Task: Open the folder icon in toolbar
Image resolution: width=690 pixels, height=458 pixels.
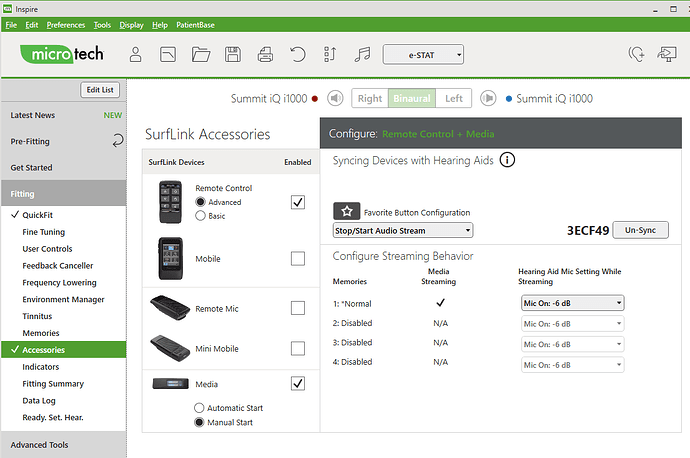Action: point(201,55)
